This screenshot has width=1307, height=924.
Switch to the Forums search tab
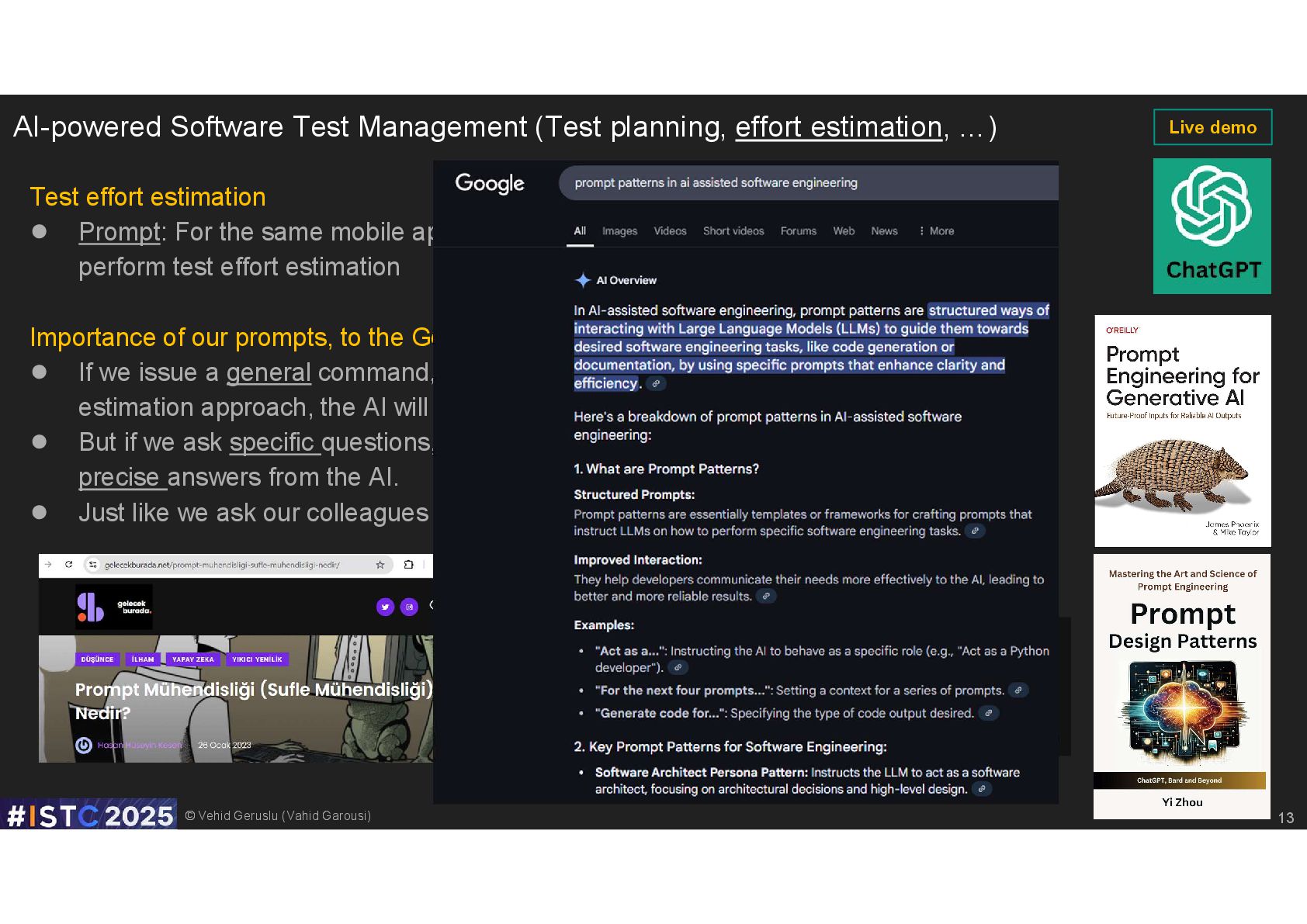pos(799,231)
